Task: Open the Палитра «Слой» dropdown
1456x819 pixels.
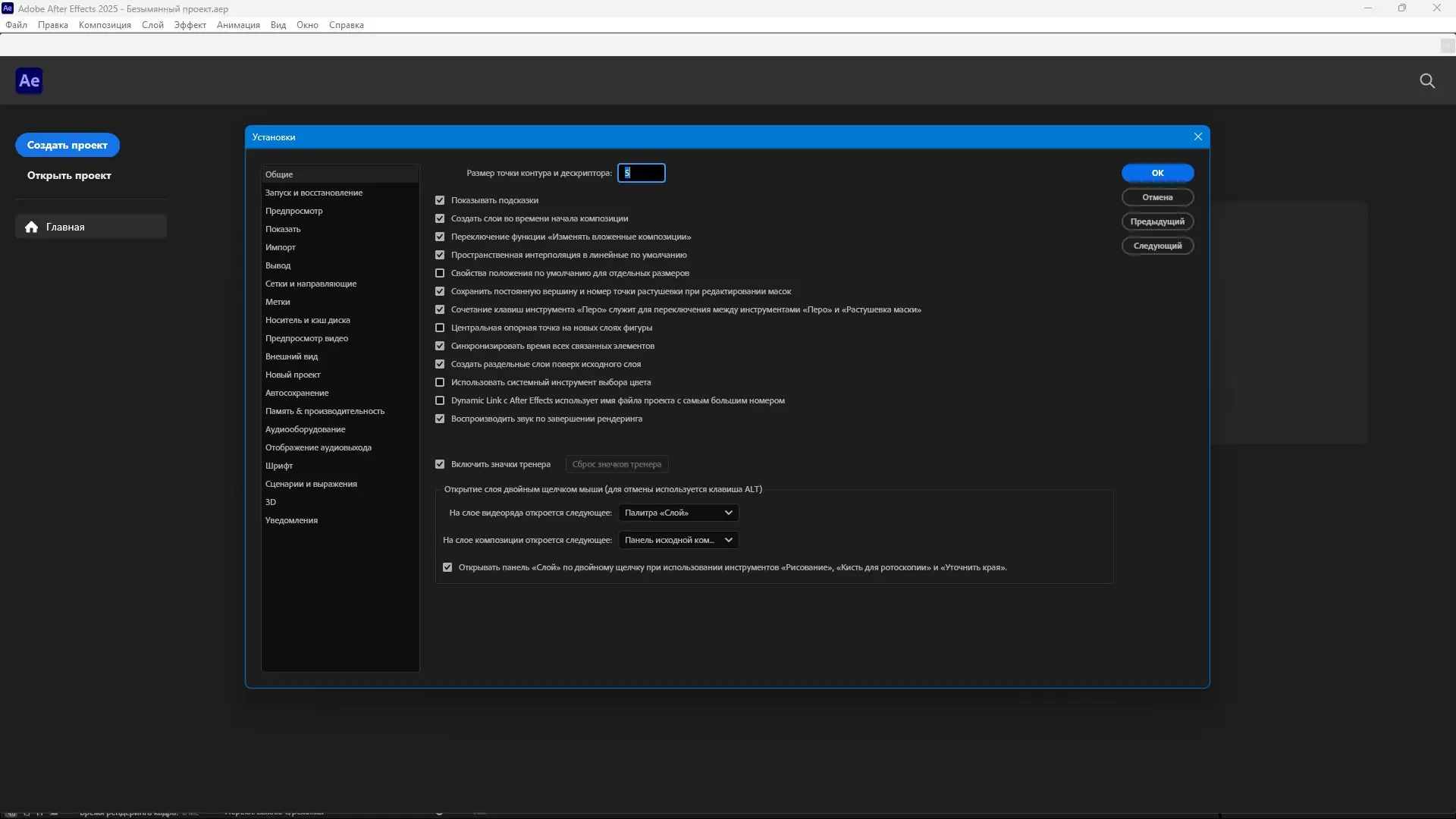Action: [678, 513]
